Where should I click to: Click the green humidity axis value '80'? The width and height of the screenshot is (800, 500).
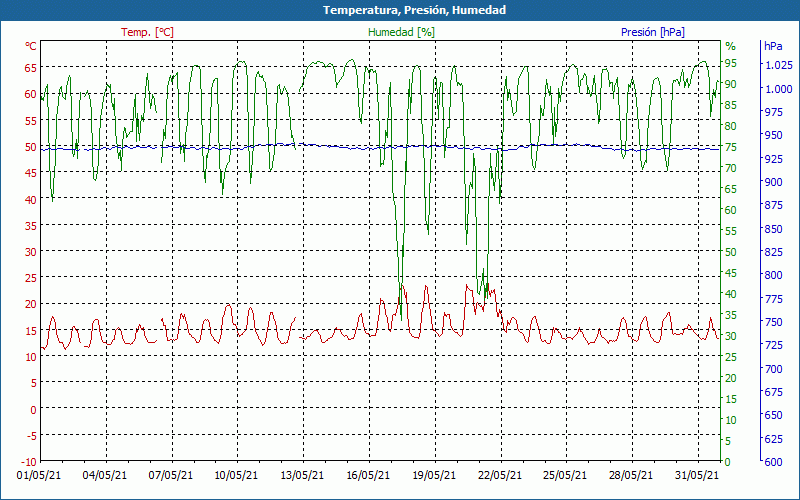731,126
